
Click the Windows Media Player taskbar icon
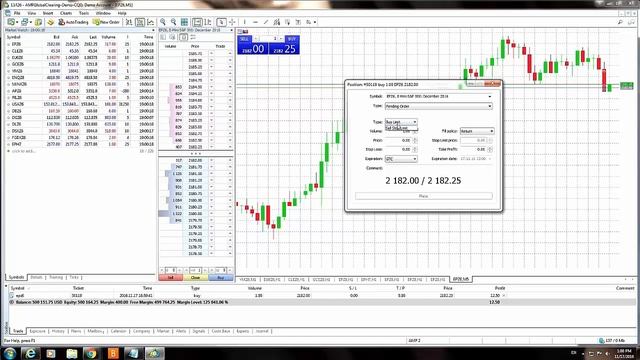tap(51, 353)
